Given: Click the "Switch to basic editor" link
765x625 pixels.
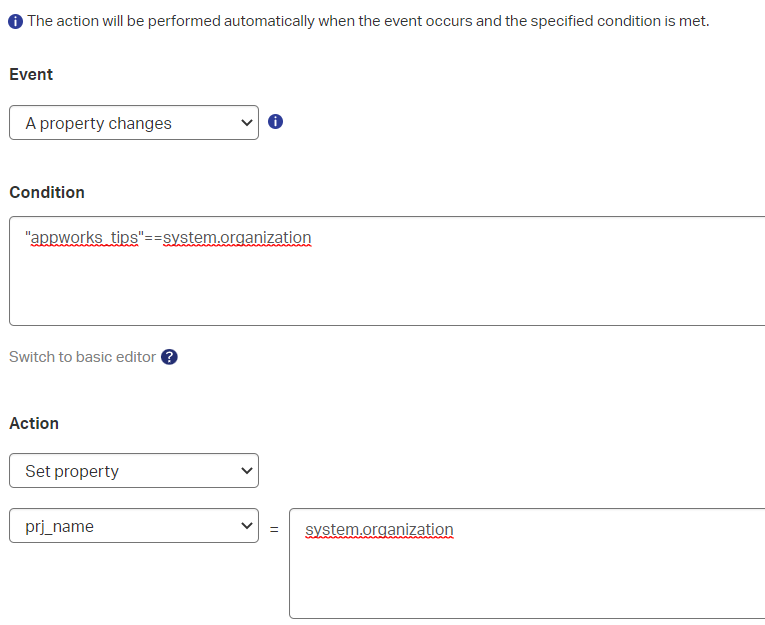Looking at the screenshot, I should 82,357.
